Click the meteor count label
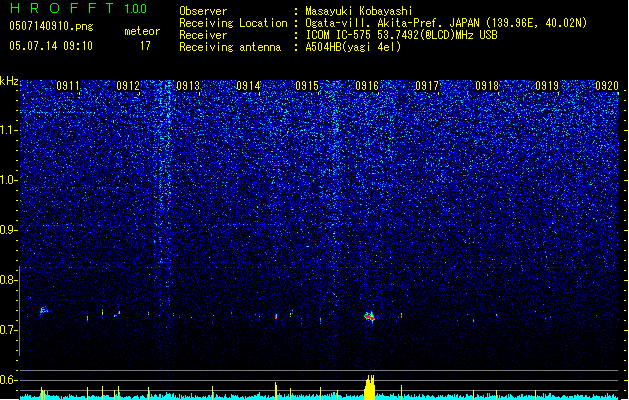Image resolution: width=629 pixels, height=400 pixels. tap(142, 31)
